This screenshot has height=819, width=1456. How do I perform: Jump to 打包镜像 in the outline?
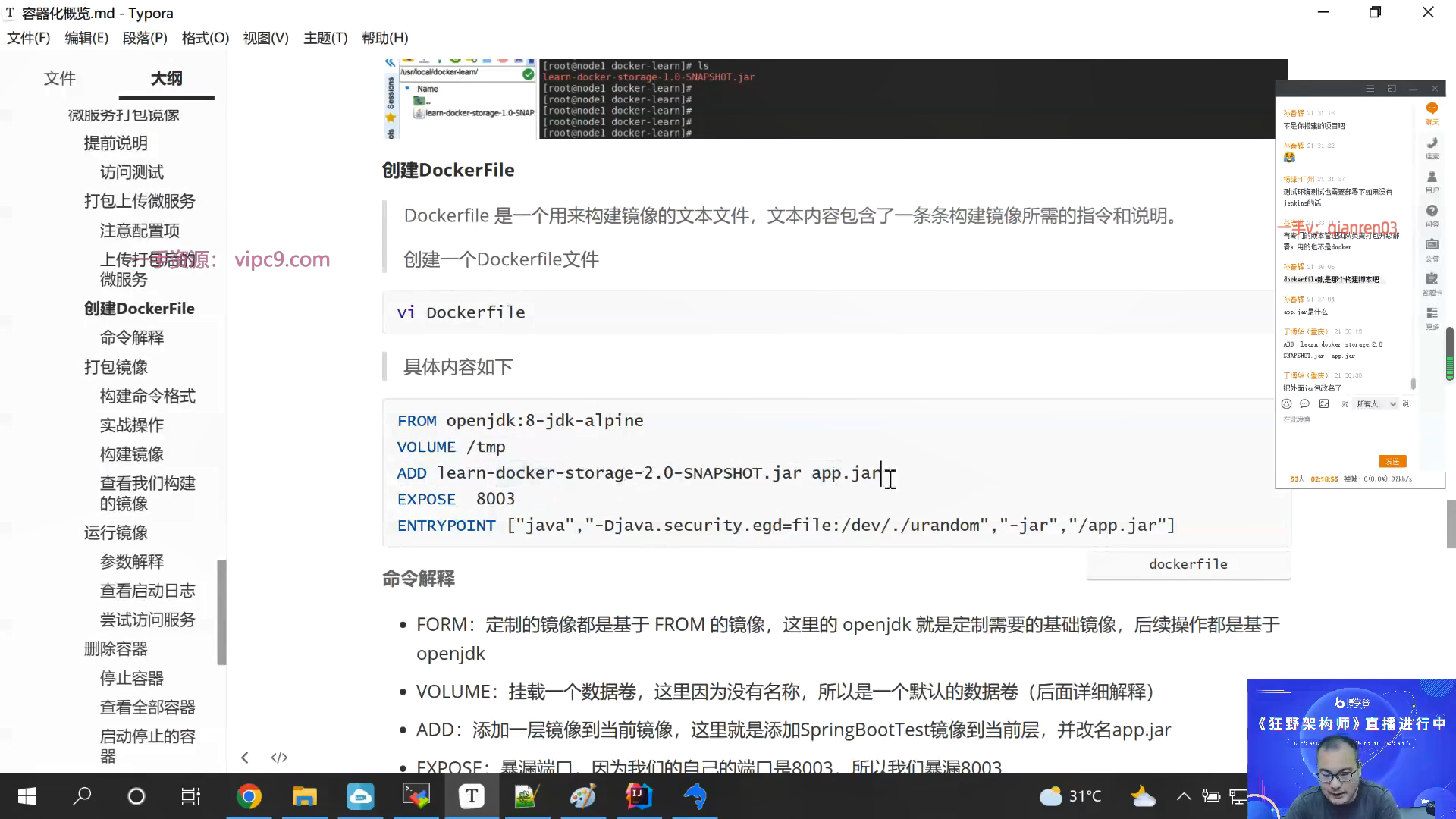(x=116, y=367)
